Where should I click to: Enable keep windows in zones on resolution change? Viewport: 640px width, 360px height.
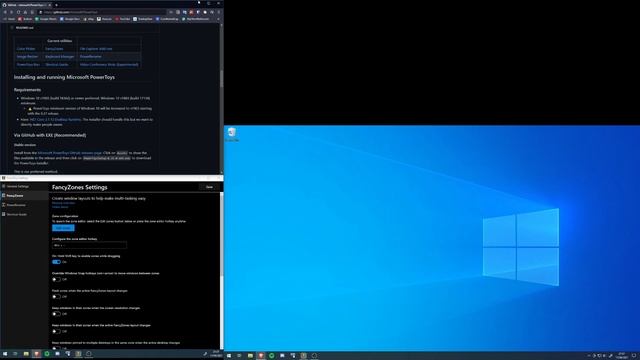pos(56,314)
